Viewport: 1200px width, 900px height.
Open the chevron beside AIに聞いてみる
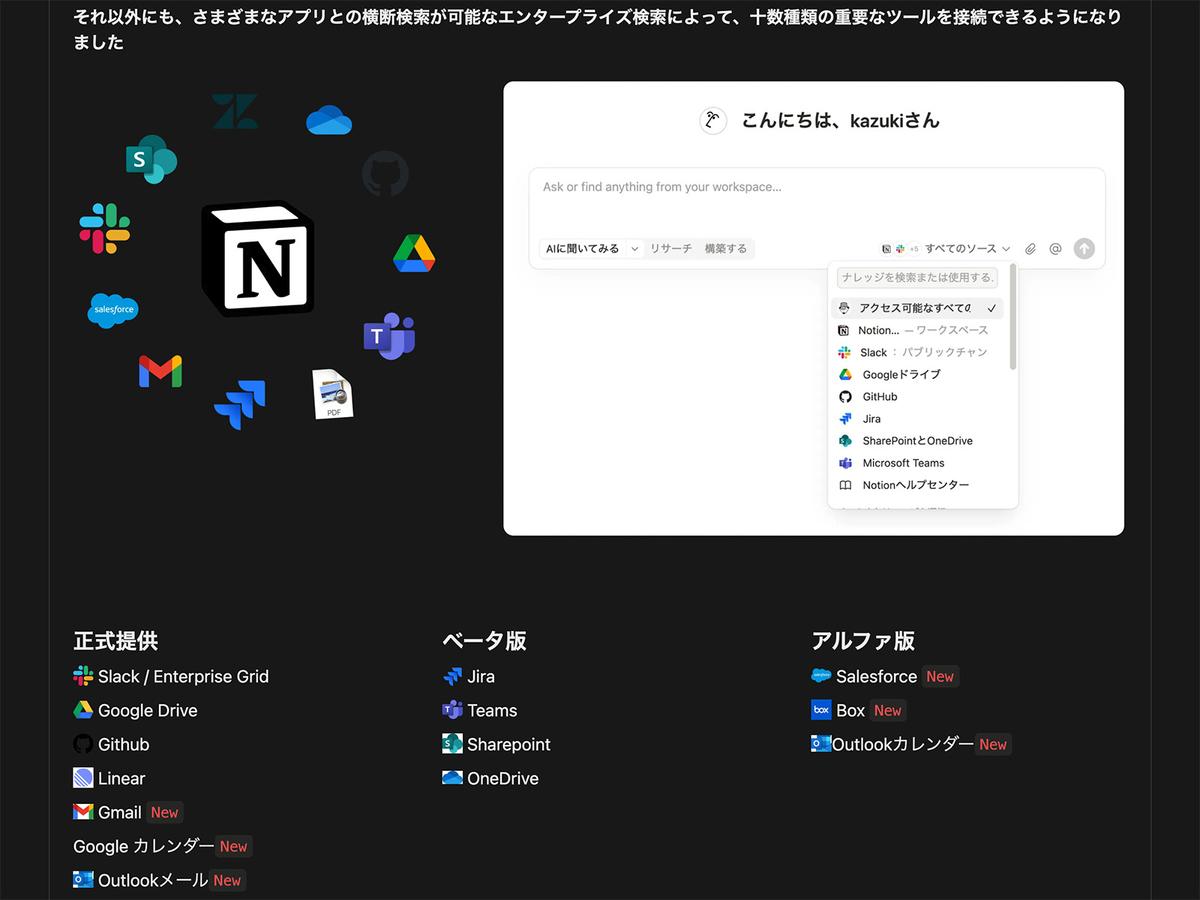(x=634, y=249)
